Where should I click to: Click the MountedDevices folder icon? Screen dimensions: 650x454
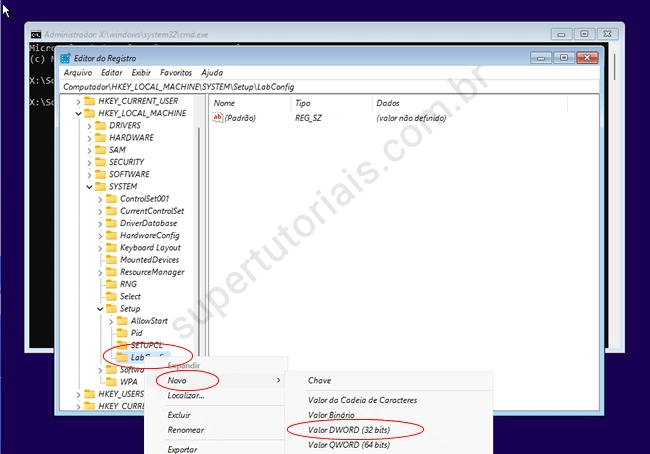coord(111,260)
